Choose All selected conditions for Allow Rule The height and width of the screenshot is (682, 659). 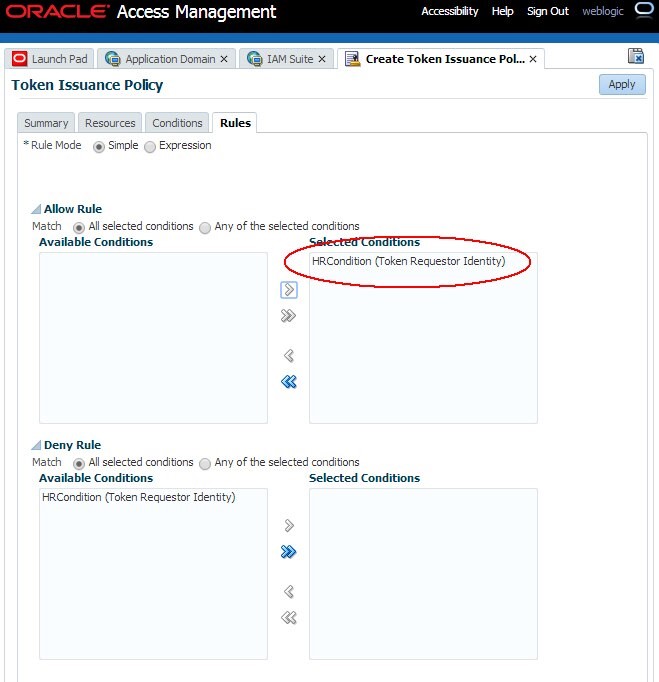[x=79, y=227]
